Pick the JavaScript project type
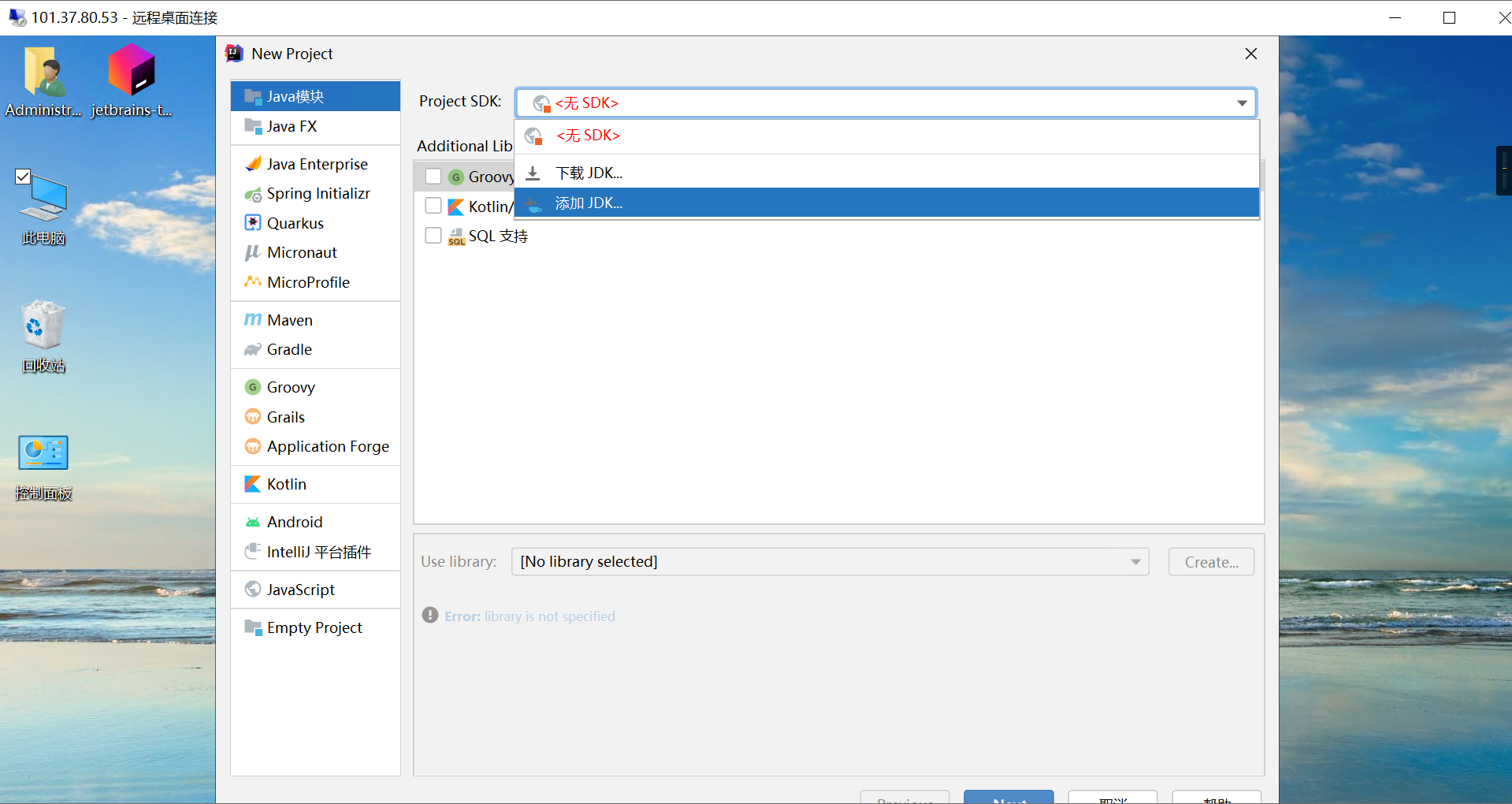 click(x=315, y=590)
